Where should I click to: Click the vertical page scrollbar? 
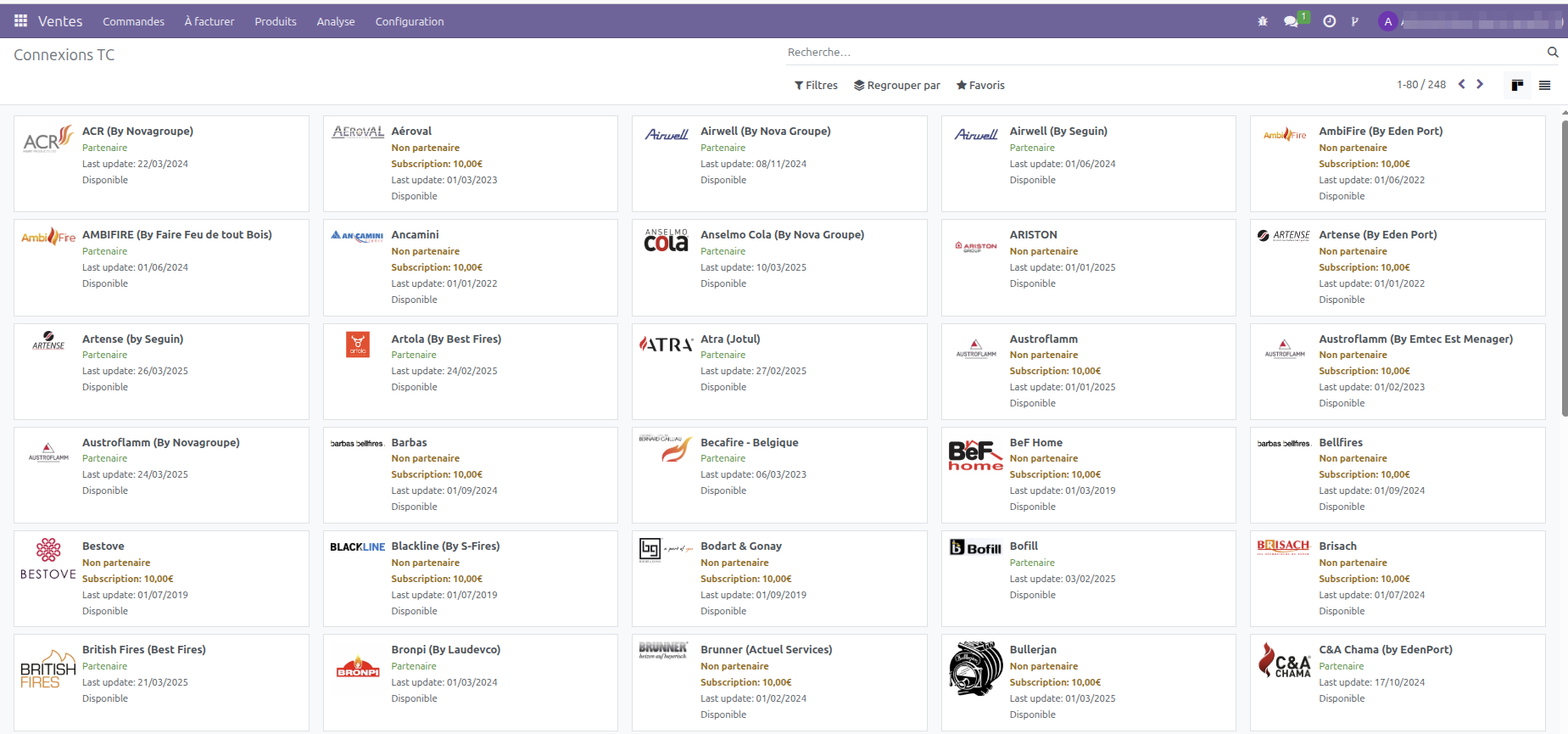tap(1565, 267)
